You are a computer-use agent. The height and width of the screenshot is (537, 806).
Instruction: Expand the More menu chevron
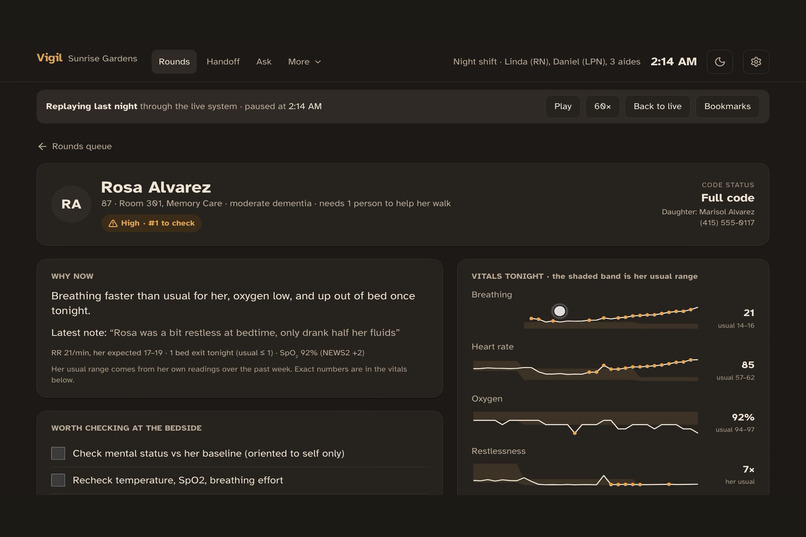tap(318, 62)
